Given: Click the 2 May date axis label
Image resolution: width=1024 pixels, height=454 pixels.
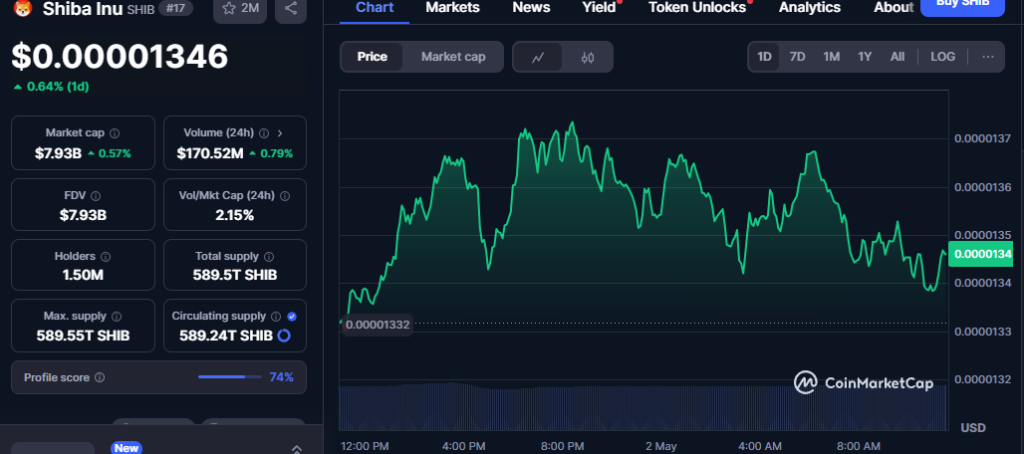Looking at the screenshot, I should pos(661,446).
